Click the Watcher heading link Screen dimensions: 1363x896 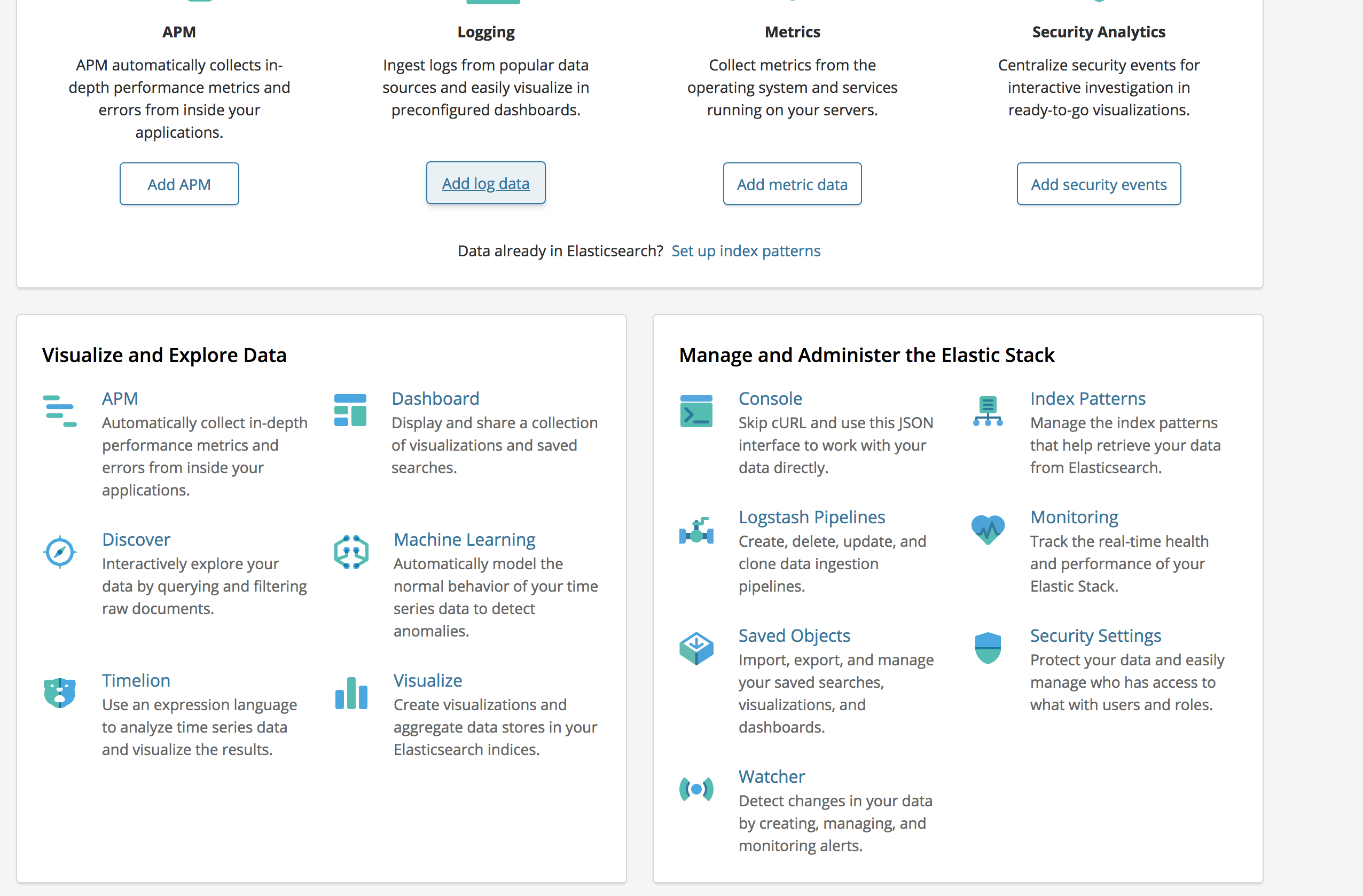coord(771,776)
